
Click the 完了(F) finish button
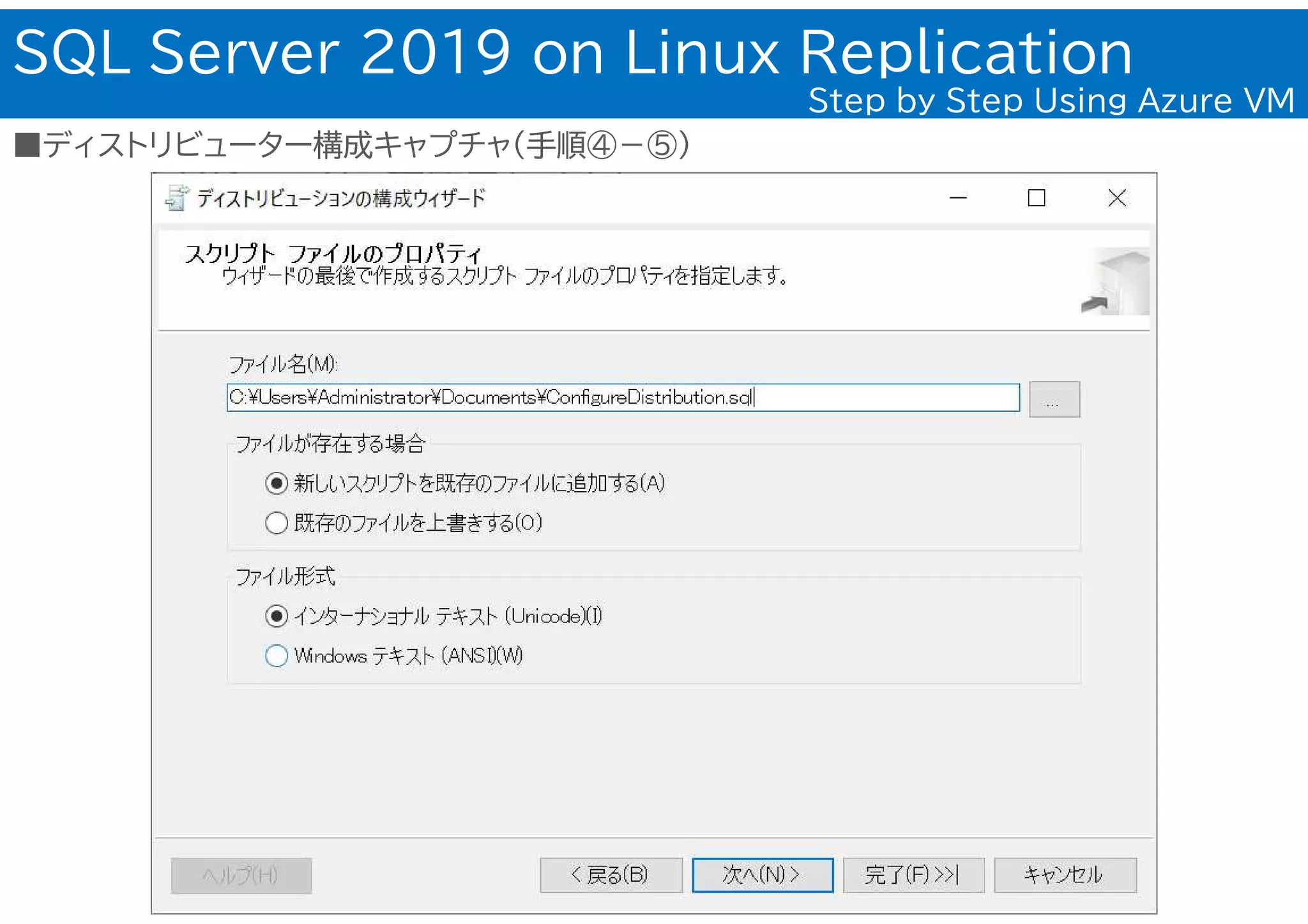(913, 875)
